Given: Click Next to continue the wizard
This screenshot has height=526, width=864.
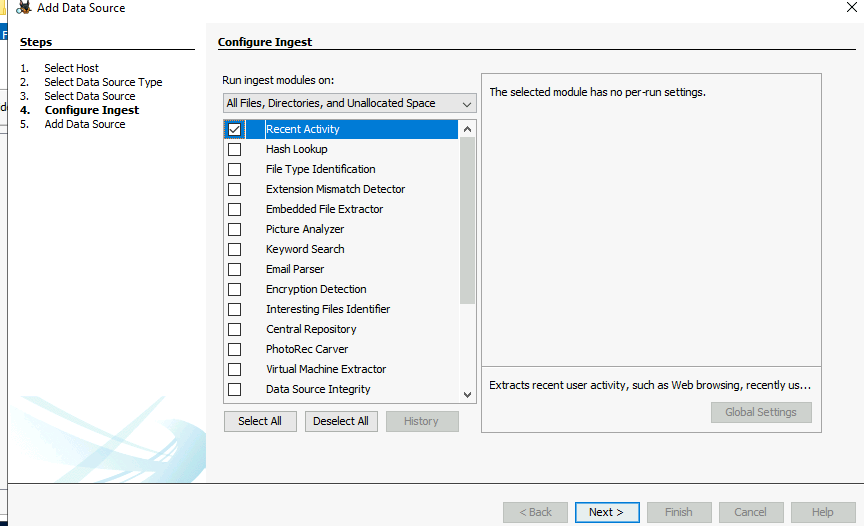Looking at the screenshot, I should coord(606,512).
